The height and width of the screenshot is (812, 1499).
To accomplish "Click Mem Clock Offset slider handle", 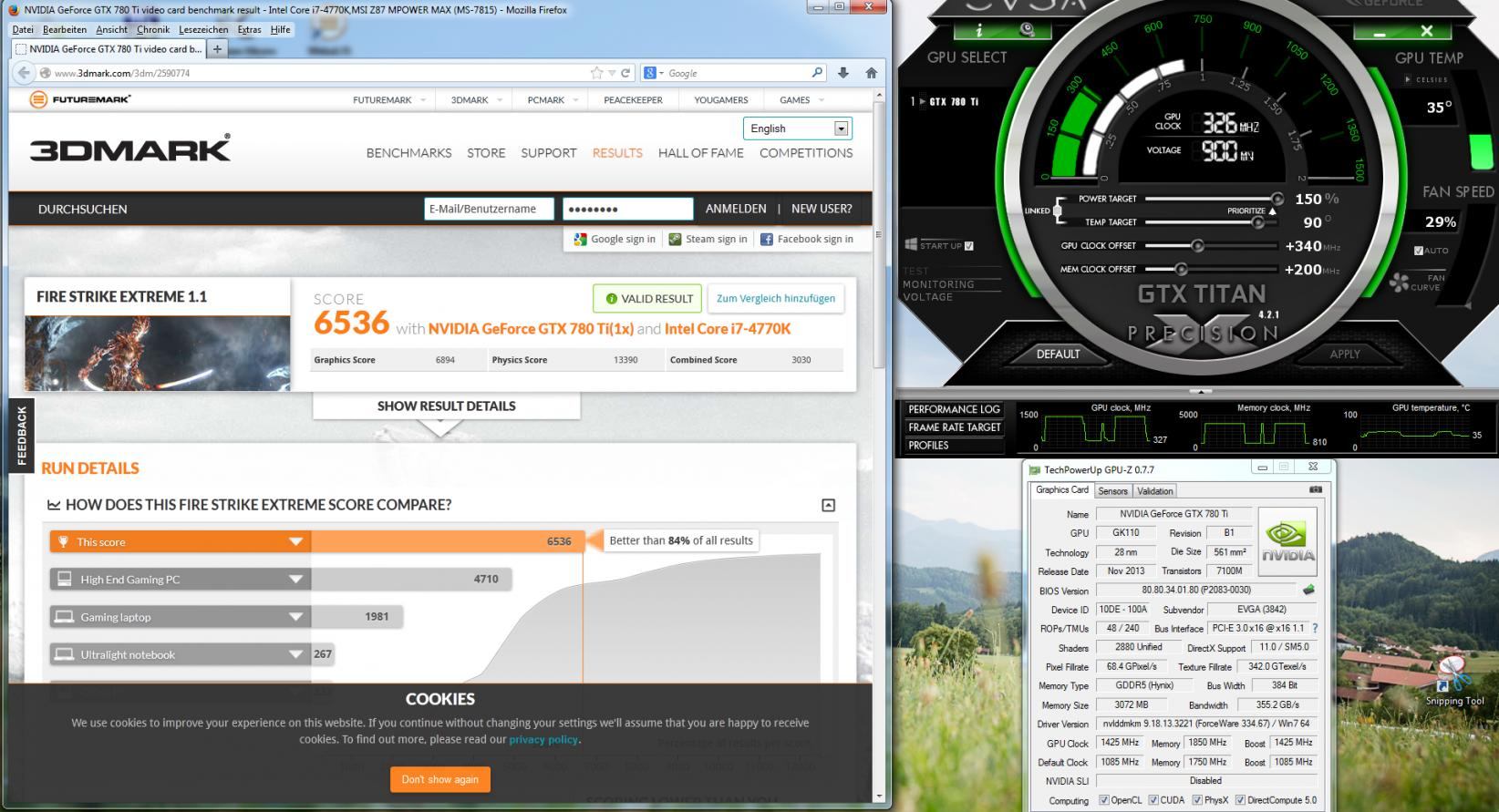I will (x=1182, y=269).
